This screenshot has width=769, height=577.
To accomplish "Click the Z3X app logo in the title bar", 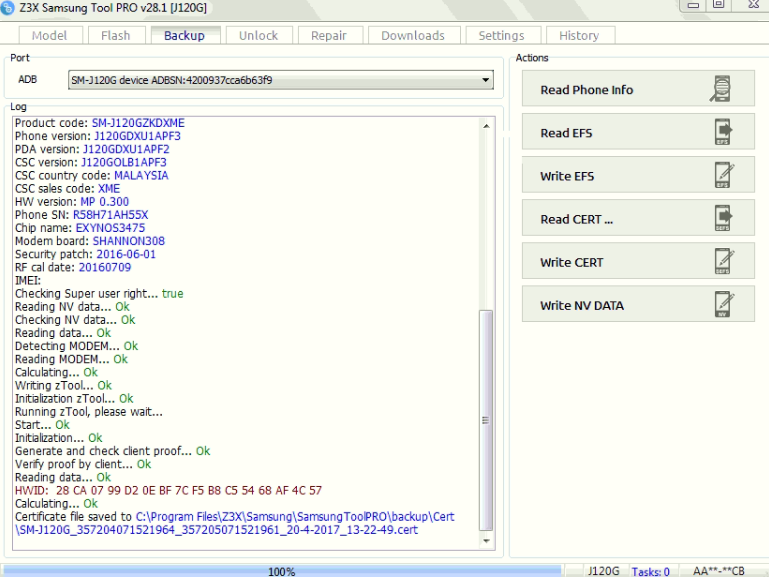I will (x=7, y=8).
